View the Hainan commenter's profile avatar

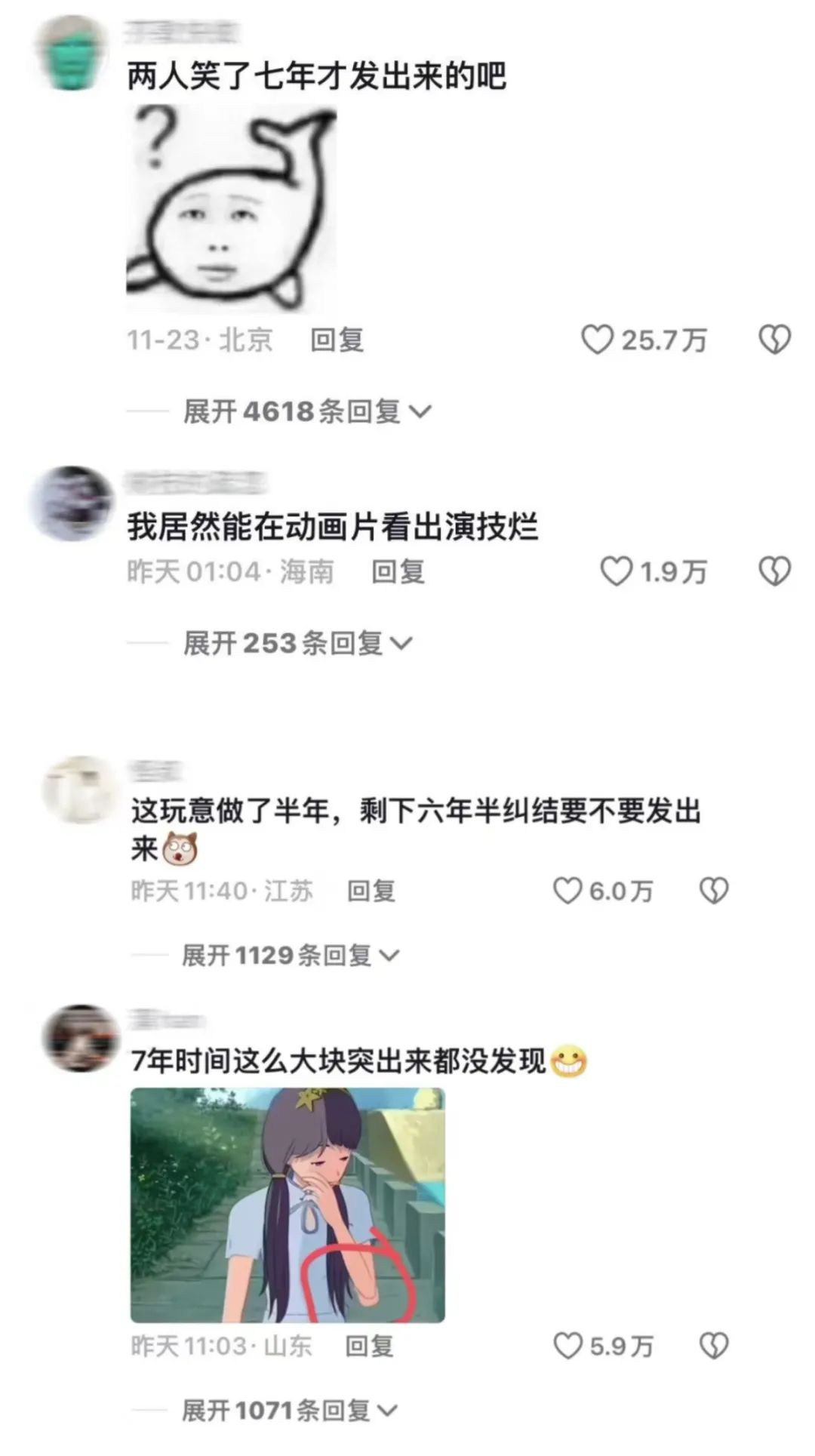(71, 503)
